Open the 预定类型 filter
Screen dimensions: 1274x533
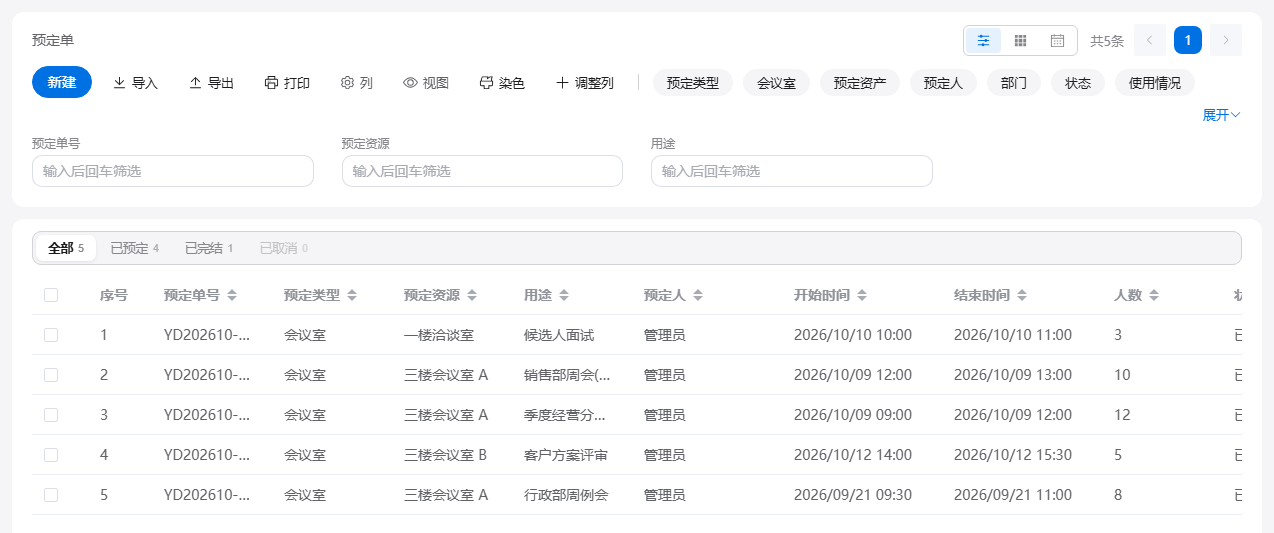click(x=693, y=83)
